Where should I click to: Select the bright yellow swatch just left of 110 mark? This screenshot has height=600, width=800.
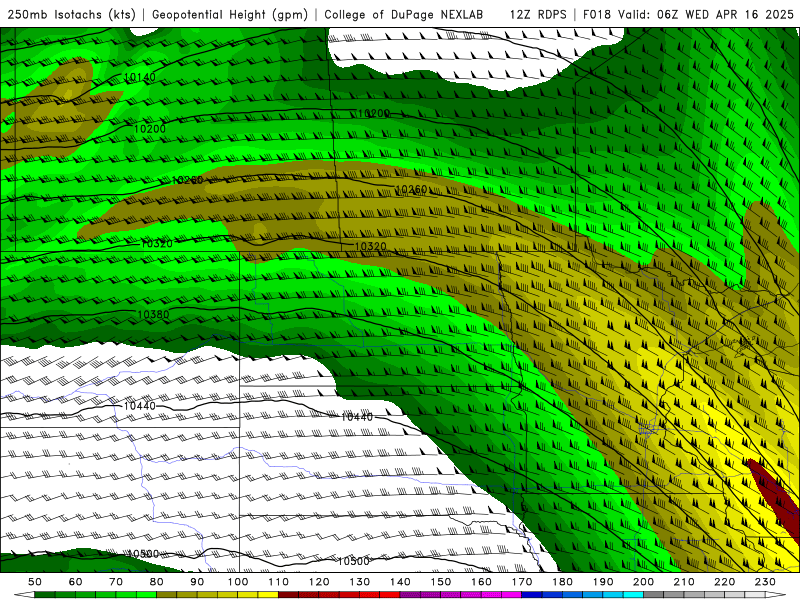coord(268,595)
